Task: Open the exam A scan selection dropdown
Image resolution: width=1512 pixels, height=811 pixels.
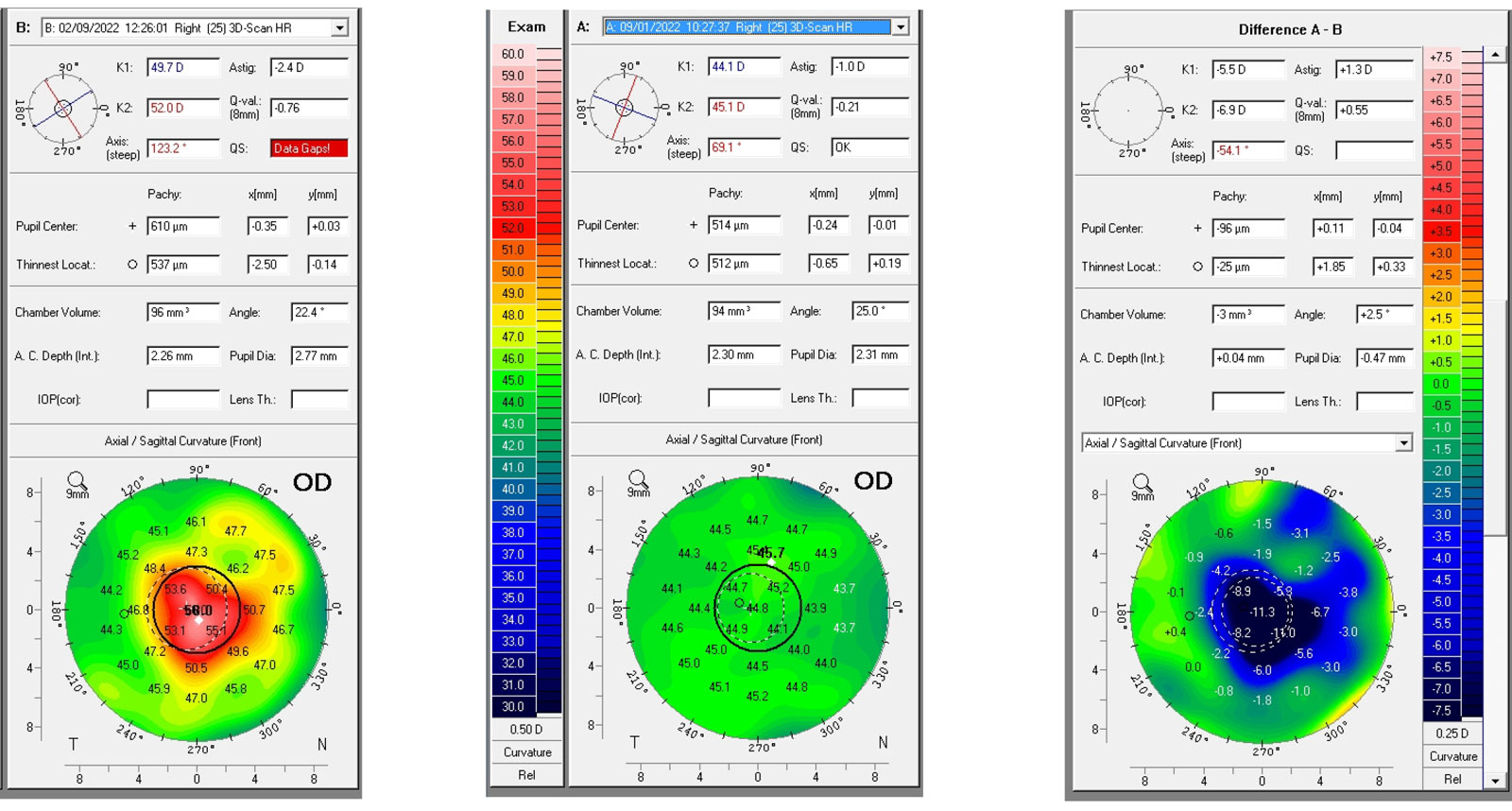Action: (x=901, y=27)
